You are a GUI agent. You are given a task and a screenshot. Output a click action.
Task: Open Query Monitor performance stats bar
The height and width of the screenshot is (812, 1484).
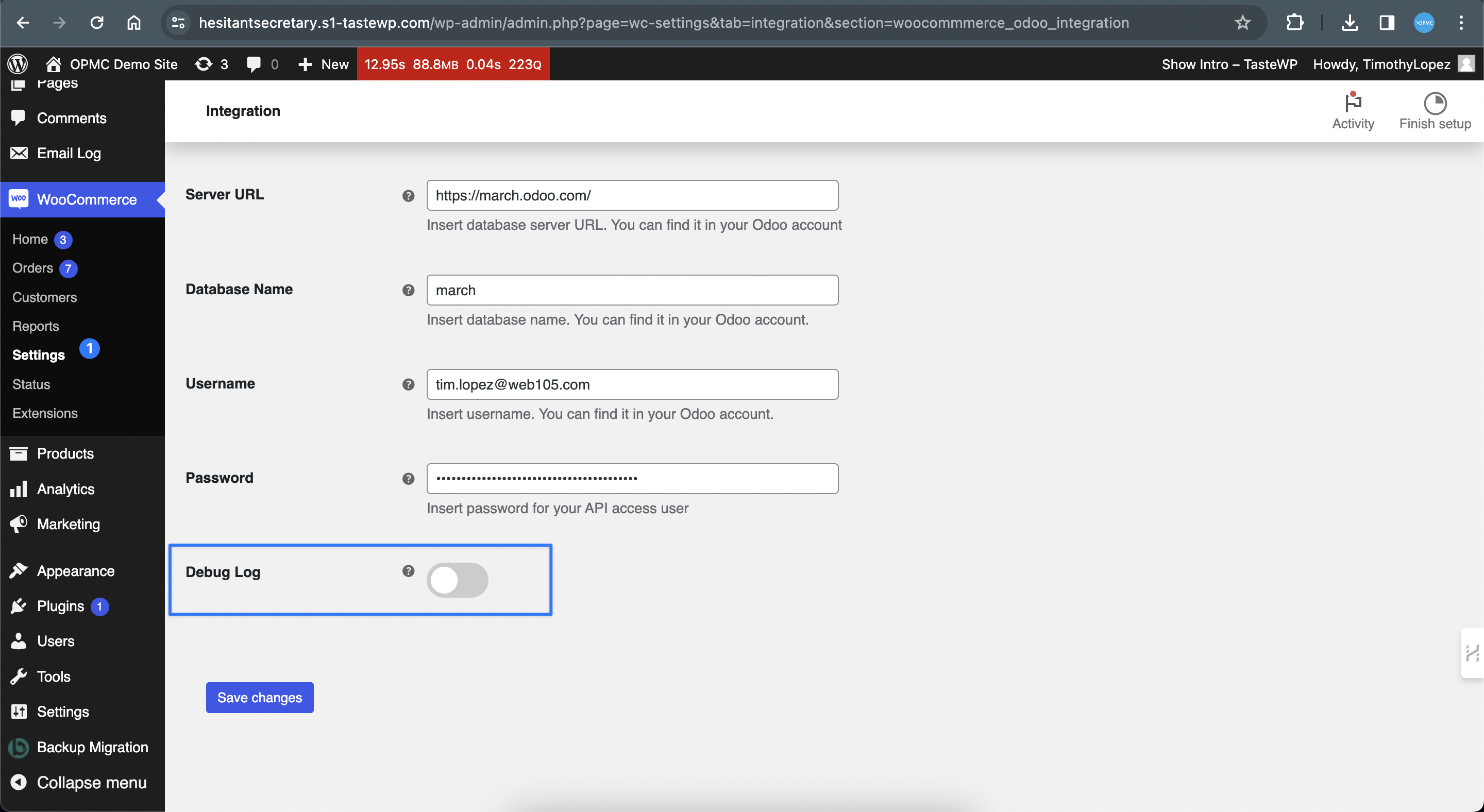(453, 64)
